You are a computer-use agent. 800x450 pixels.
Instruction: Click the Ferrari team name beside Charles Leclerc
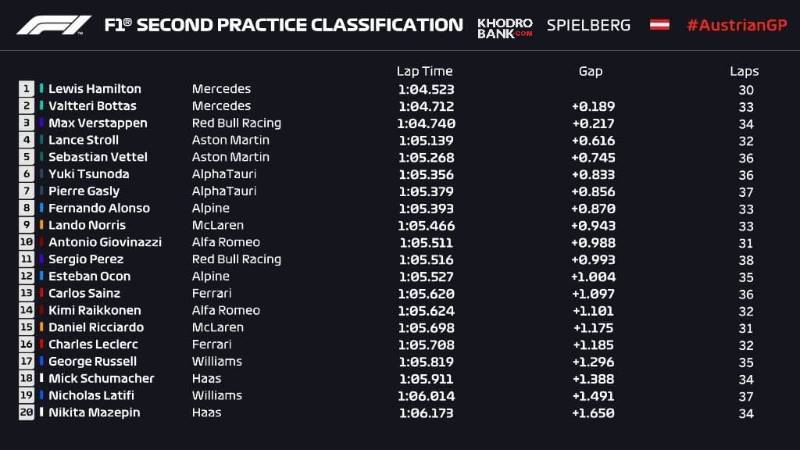tap(211, 344)
